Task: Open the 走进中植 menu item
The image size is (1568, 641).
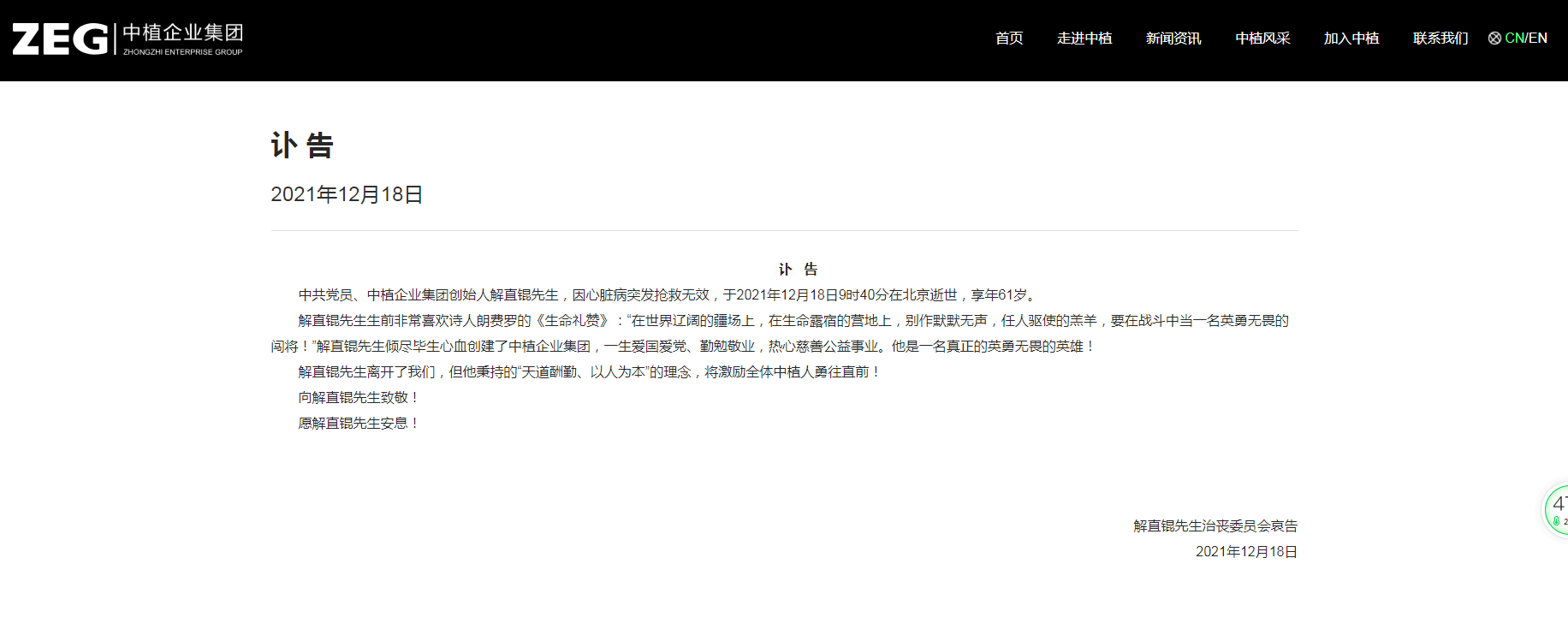Action: coord(1084,39)
